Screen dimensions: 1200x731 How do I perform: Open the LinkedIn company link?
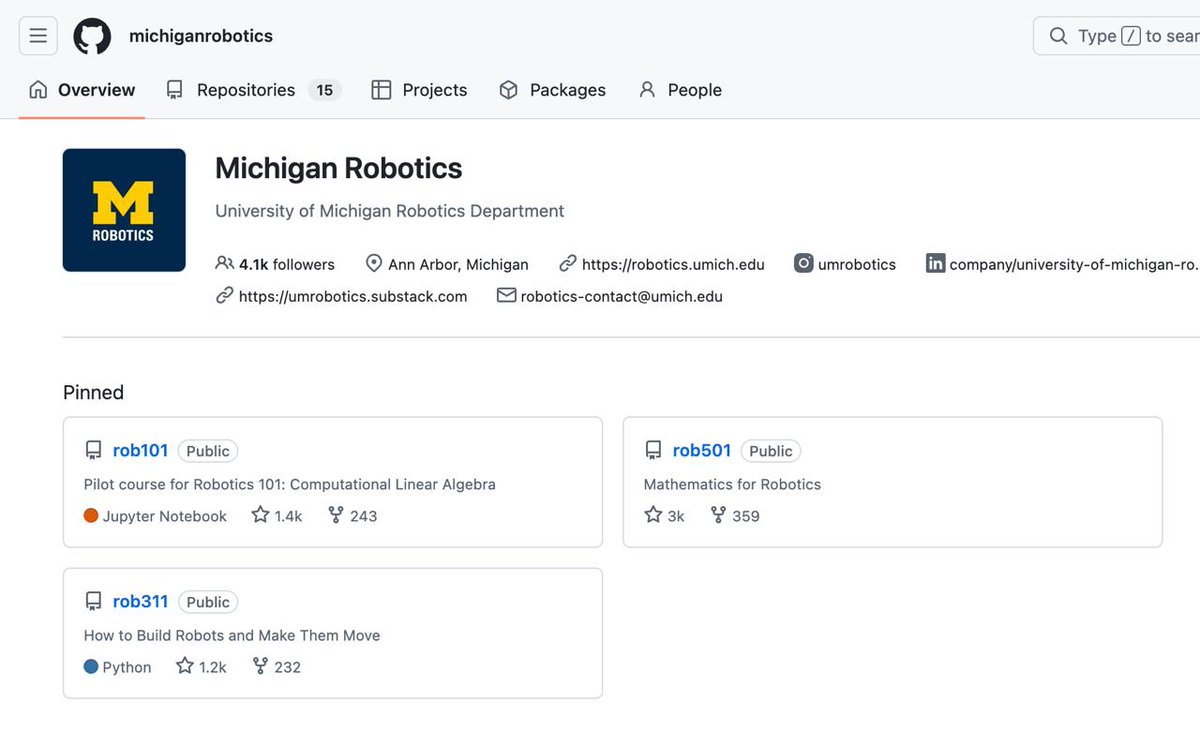click(1074, 264)
